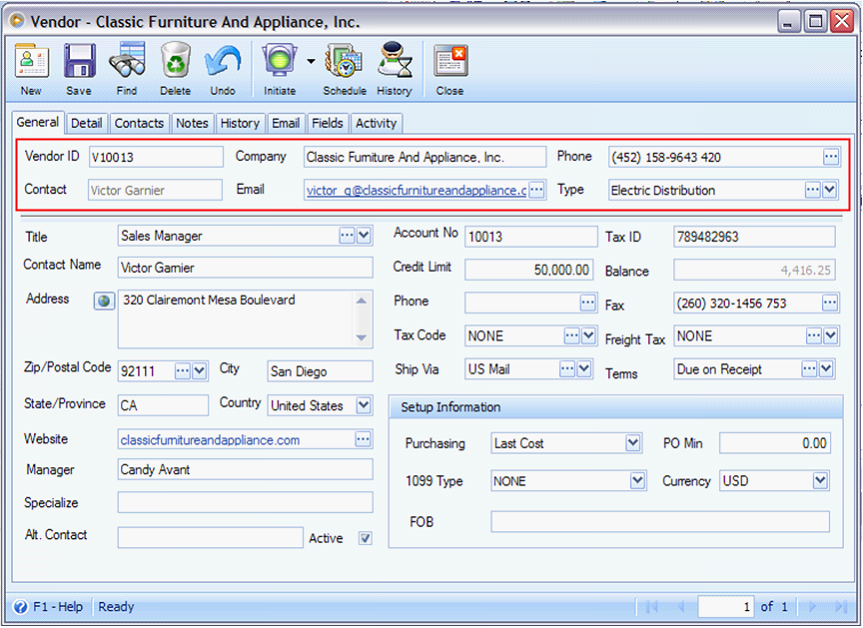
Task: Open the History tab
Action: coord(240,123)
